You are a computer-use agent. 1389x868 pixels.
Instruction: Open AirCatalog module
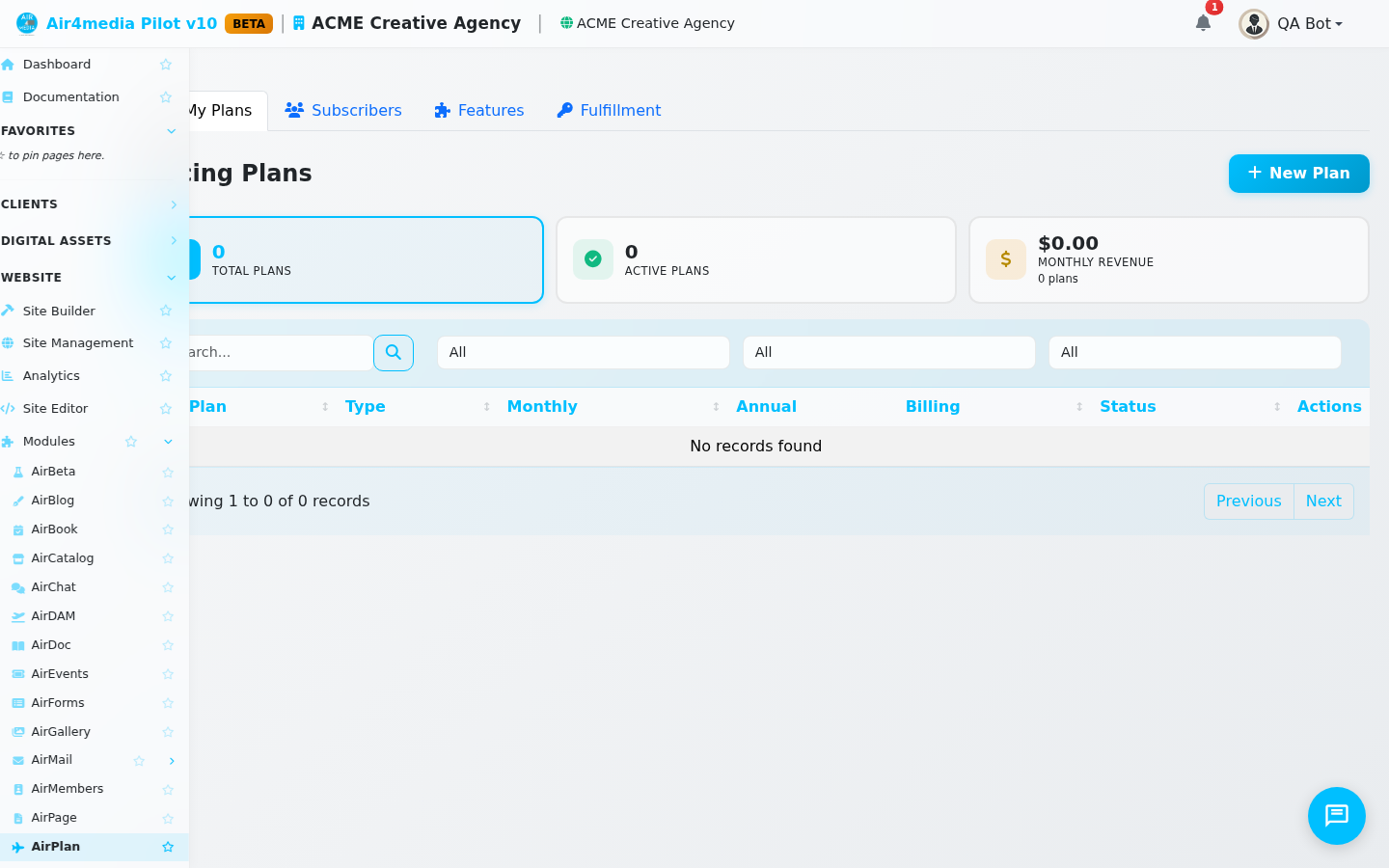[63, 558]
